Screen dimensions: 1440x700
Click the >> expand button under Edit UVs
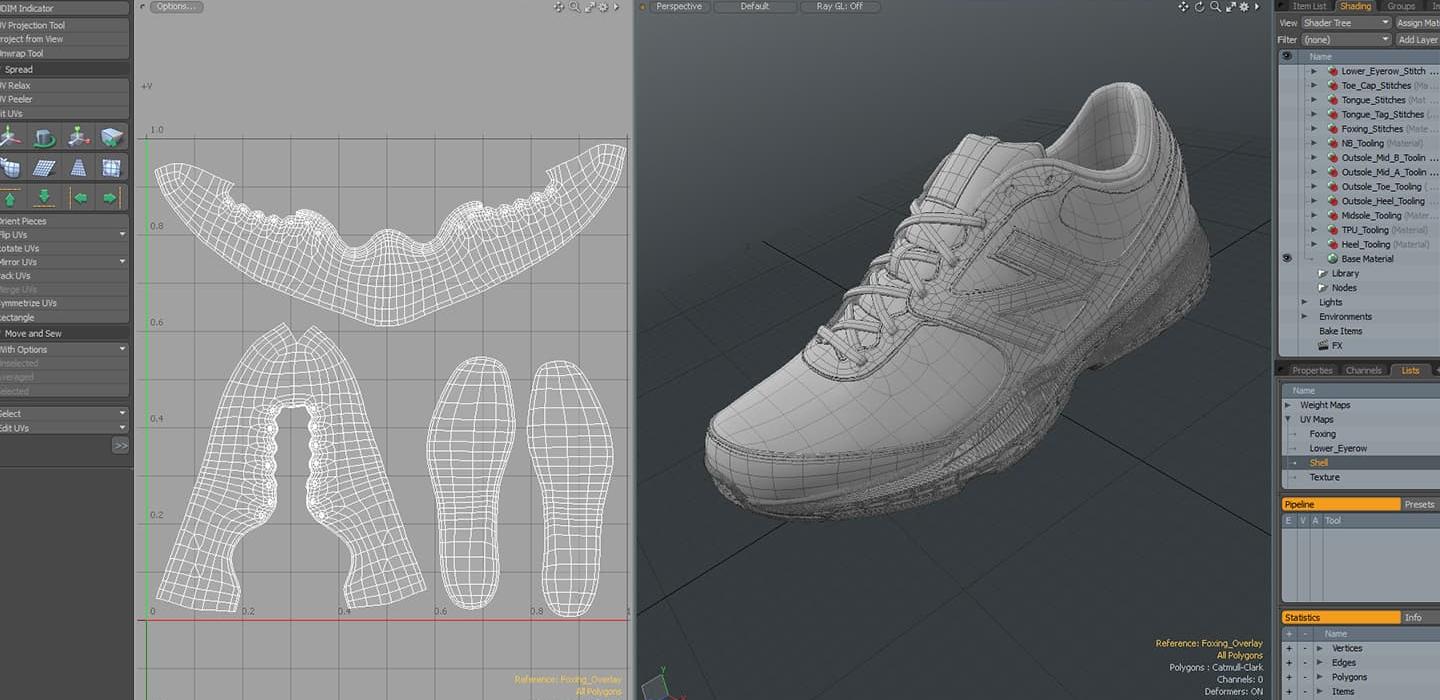click(x=120, y=446)
